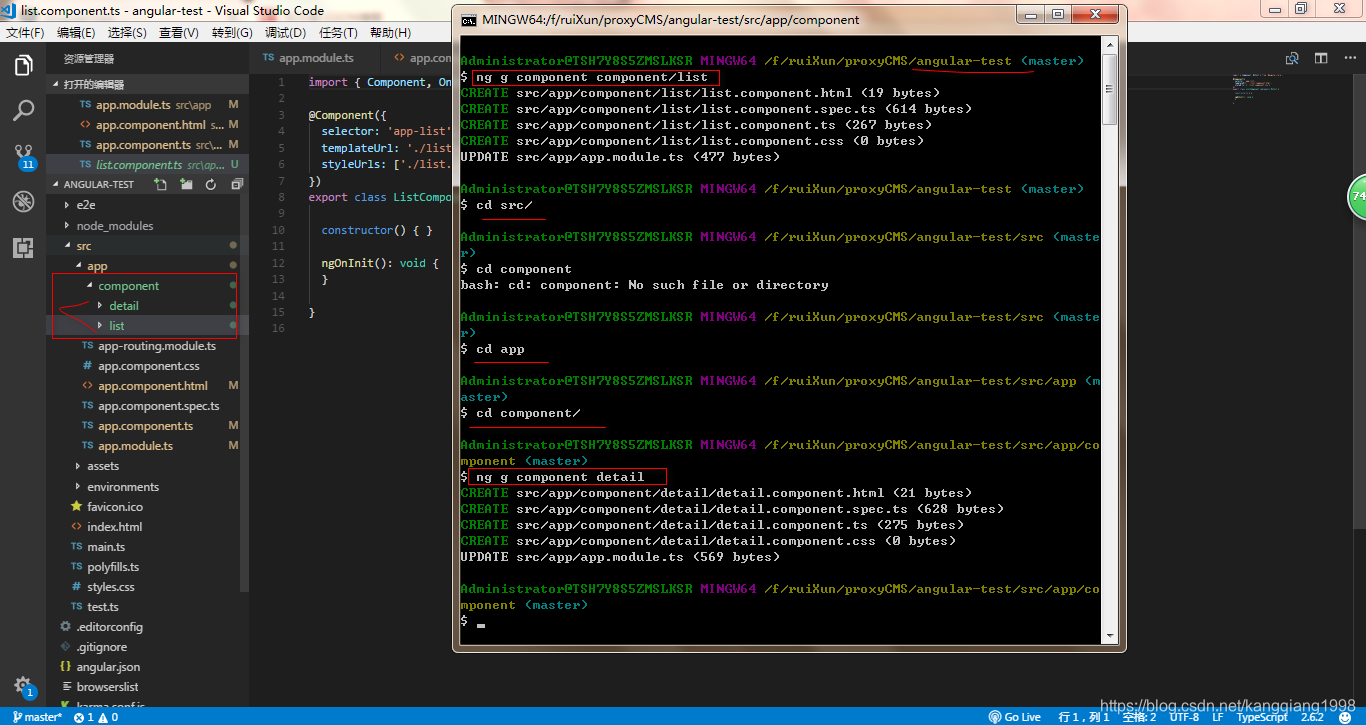This screenshot has width=1366, height=725.
Task: Open main.ts in explorer
Action: [x=106, y=547]
